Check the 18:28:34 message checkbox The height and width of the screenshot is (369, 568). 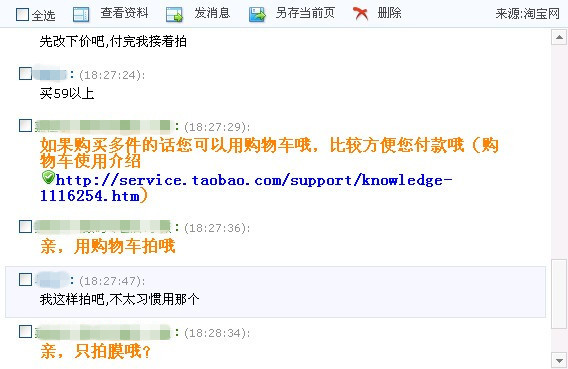pos(25,331)
